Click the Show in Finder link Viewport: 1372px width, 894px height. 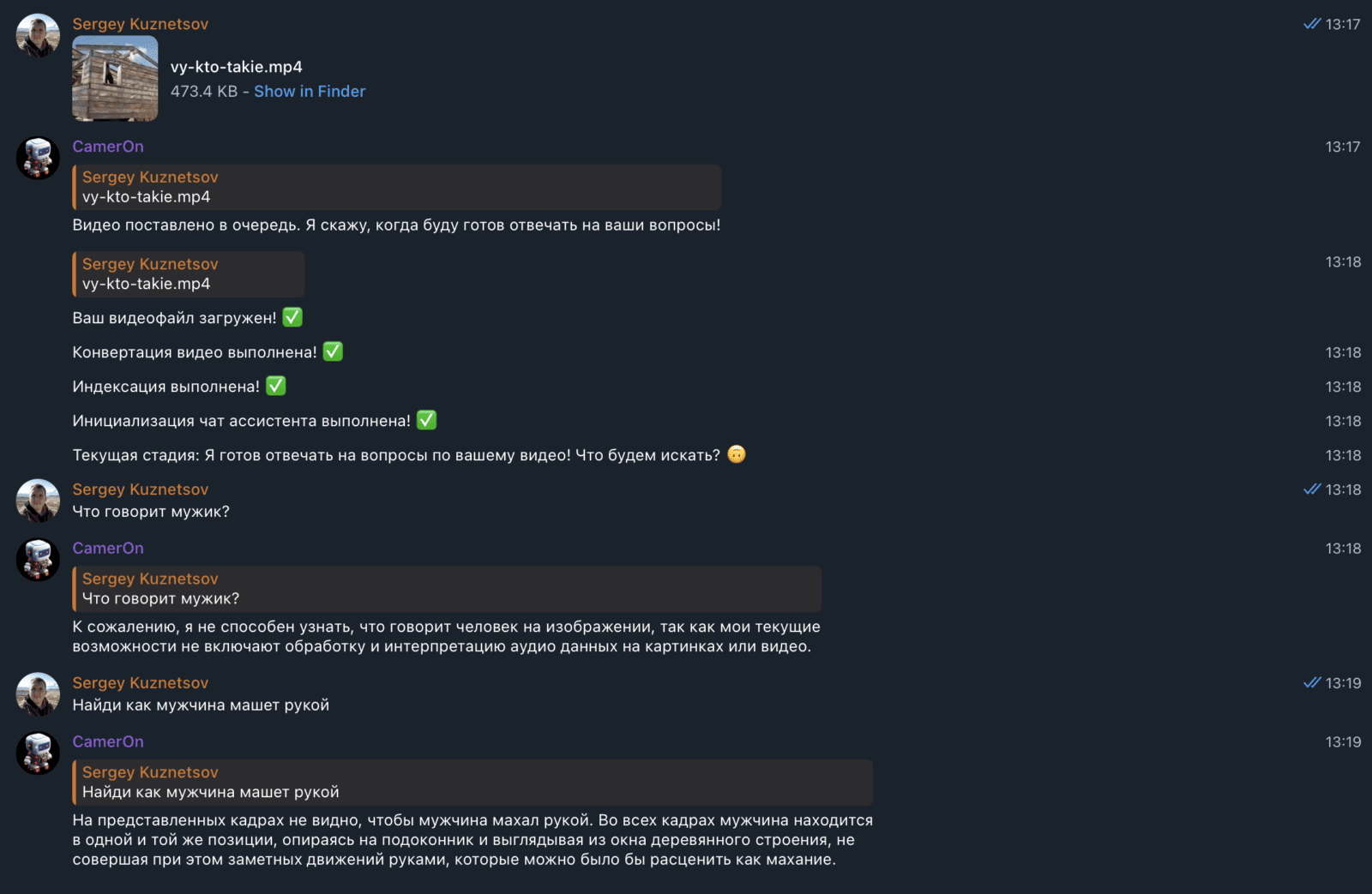point(310,91)
